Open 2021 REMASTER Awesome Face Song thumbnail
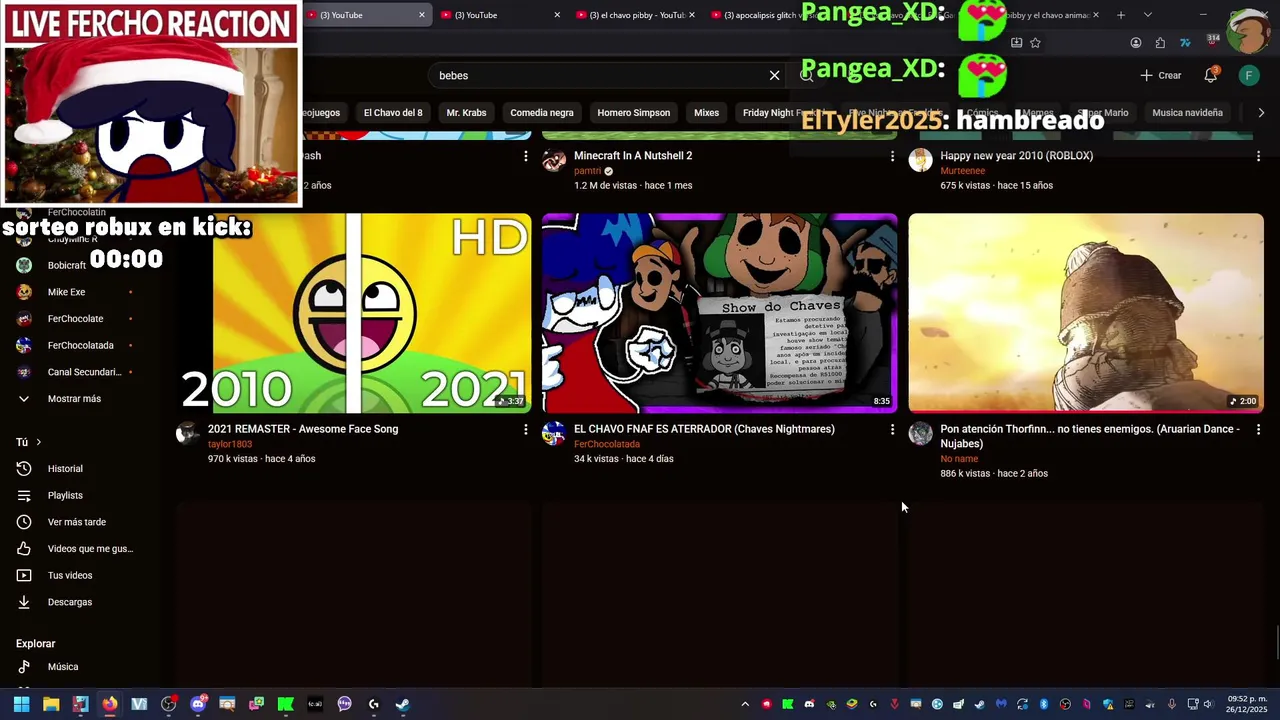 (353, 312)
